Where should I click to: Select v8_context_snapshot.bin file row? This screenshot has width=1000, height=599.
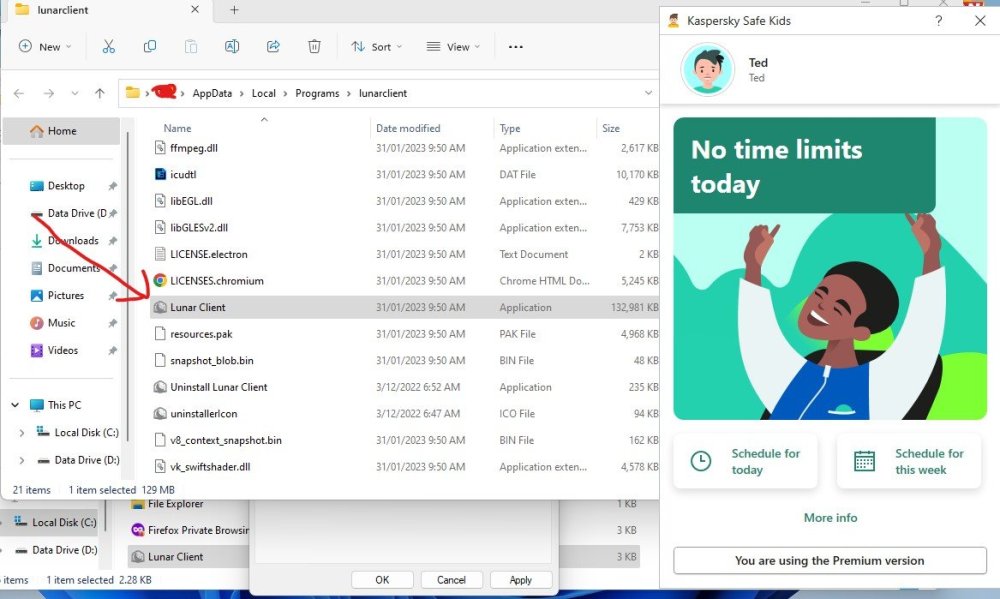[x=406, y=440]
